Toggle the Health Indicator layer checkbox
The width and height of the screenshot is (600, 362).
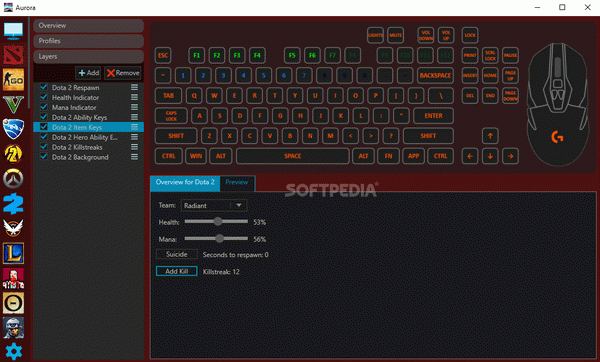44,97
